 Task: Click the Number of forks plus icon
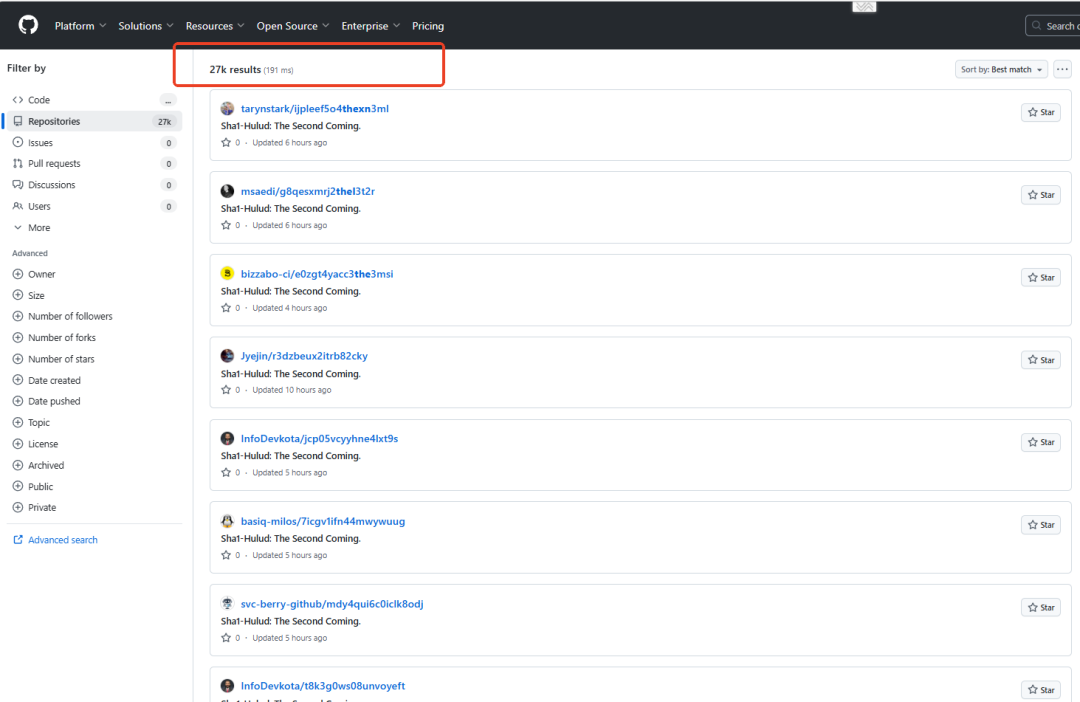18,338
